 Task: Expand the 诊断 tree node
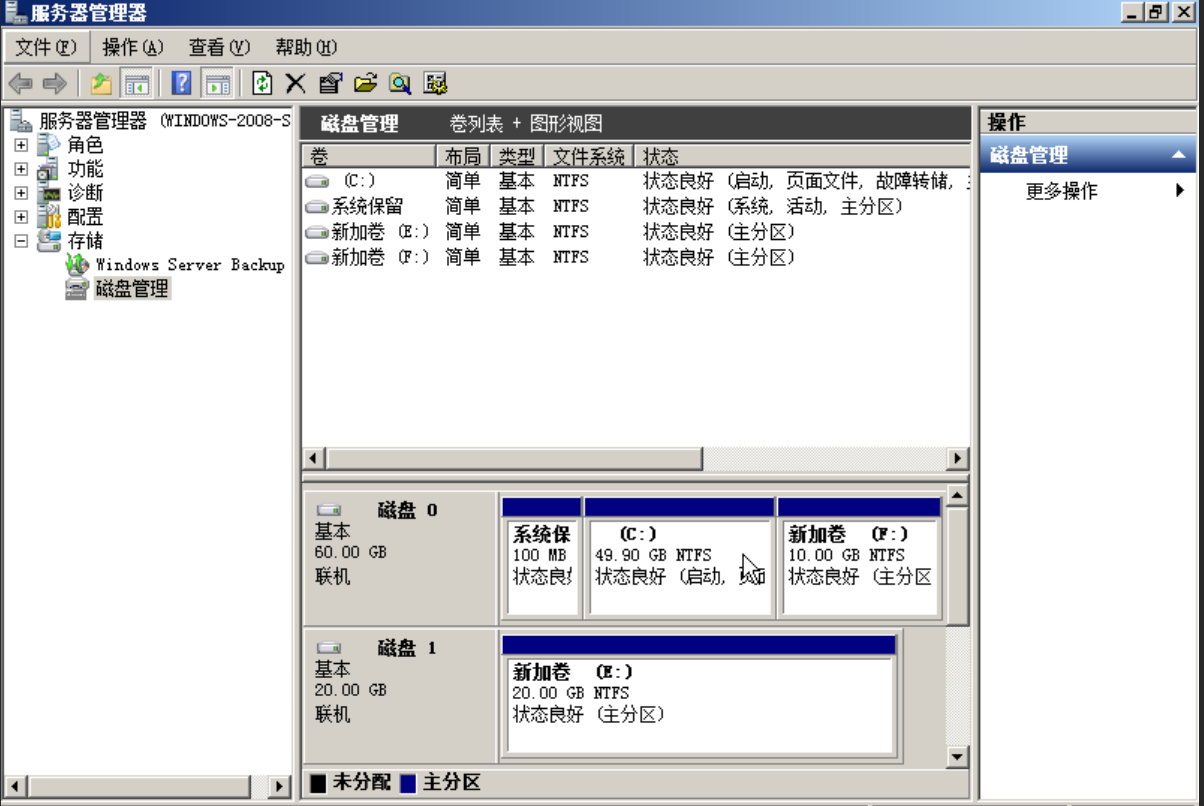tap(21, 193)
